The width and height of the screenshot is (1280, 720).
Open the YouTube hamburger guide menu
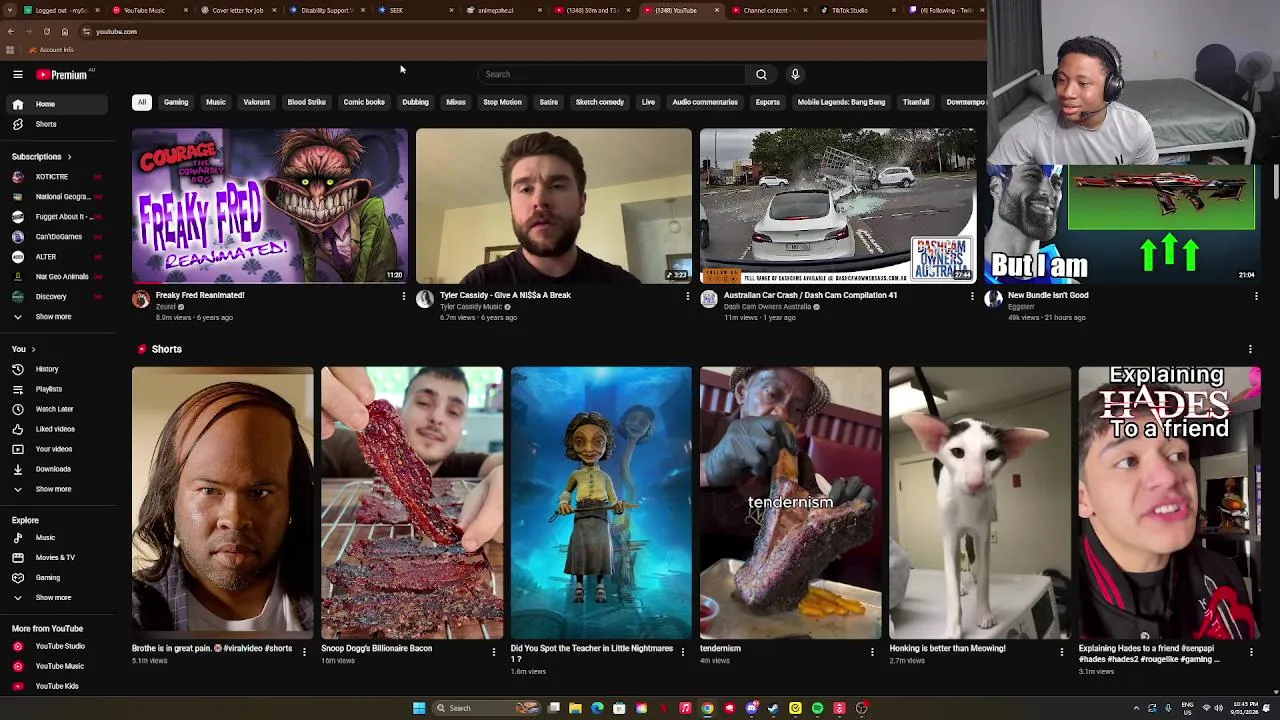pyautogui.click(x=18, y=74)
